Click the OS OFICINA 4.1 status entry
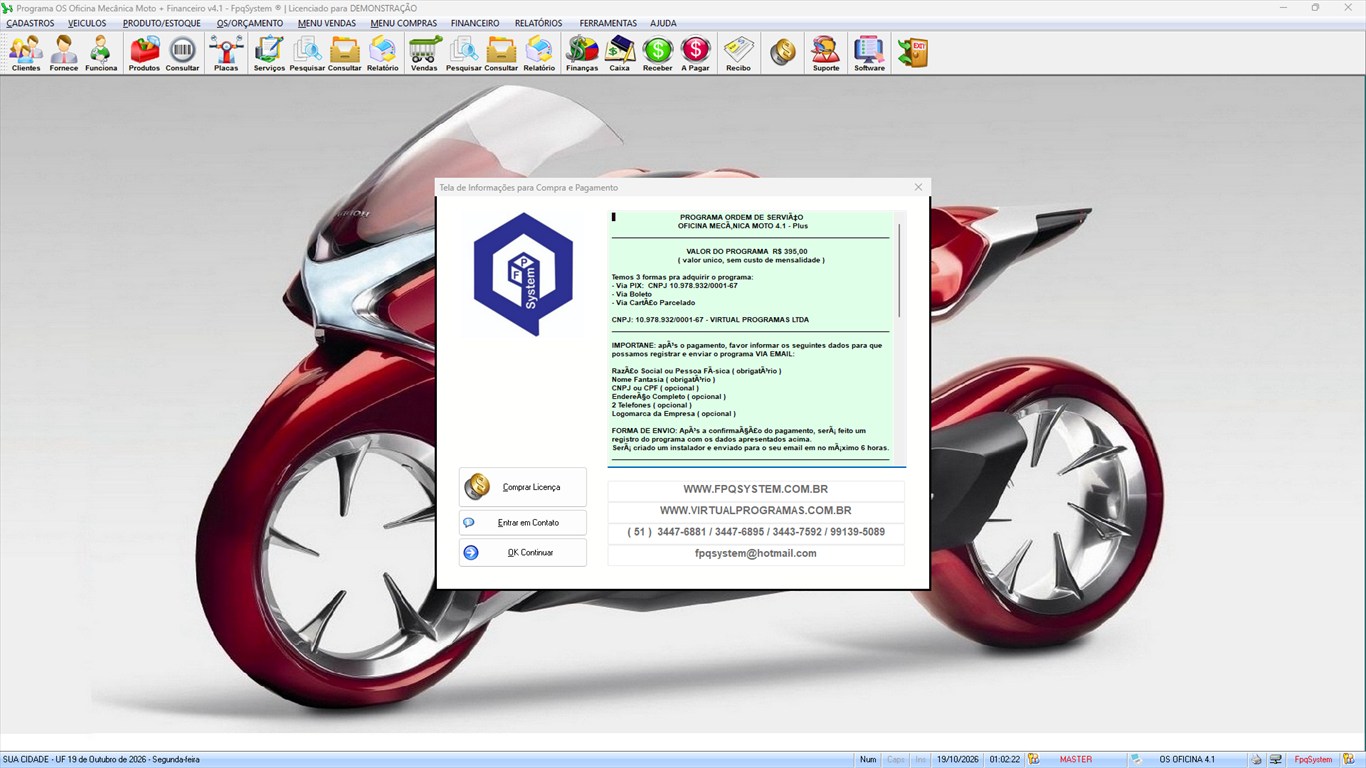The width and height of the screenshot is (1366, 768). tap(1187, 760)
